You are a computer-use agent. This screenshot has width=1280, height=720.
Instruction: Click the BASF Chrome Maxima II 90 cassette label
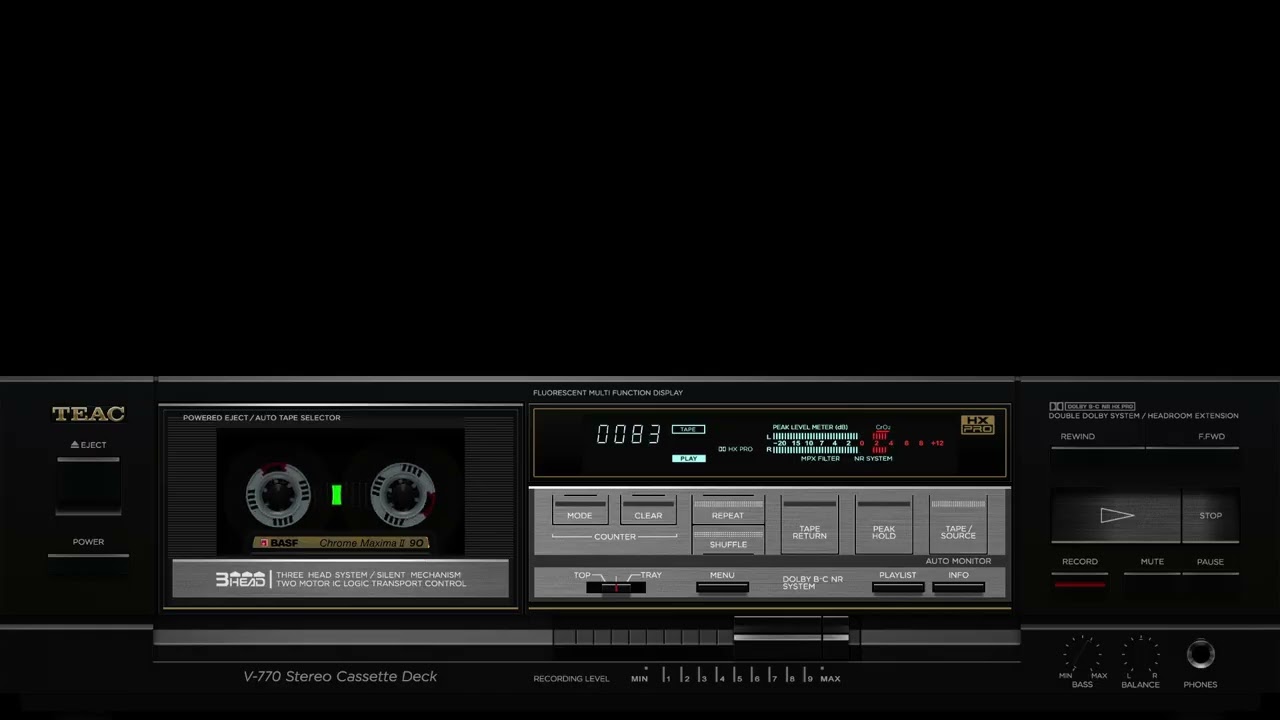341,543
